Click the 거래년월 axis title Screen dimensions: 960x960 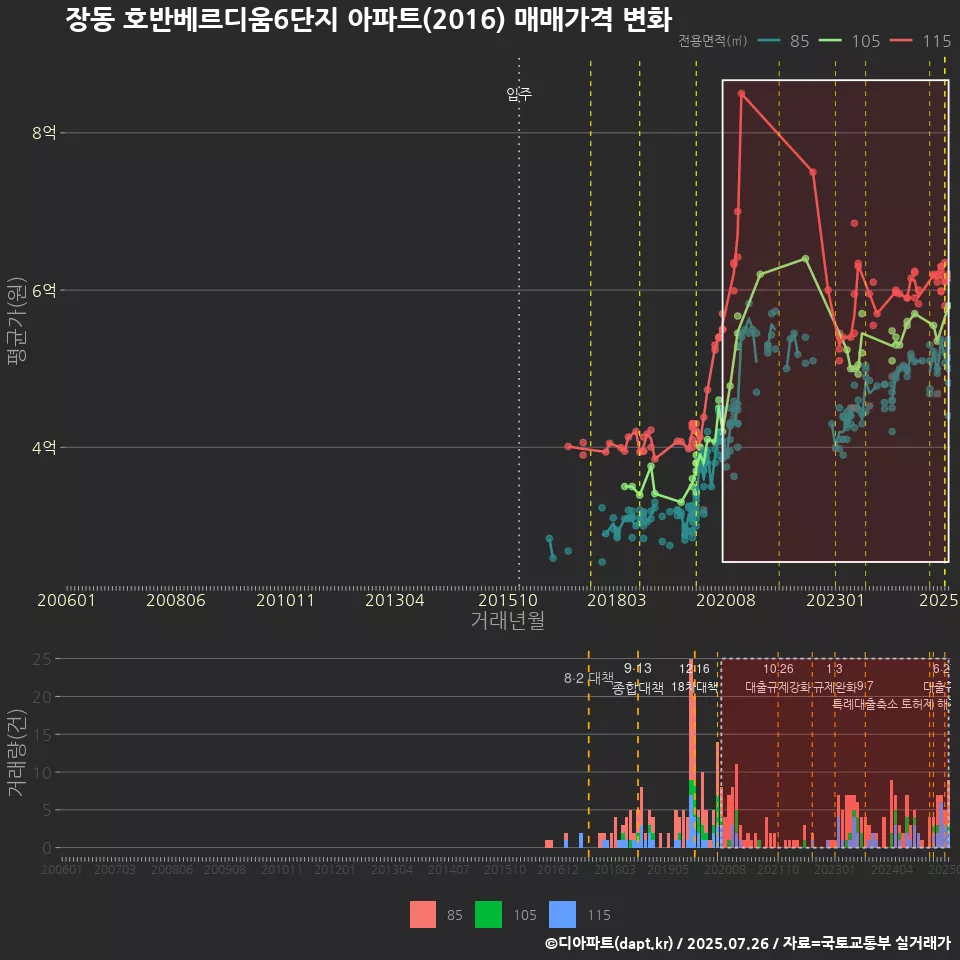tap(508, 620)
